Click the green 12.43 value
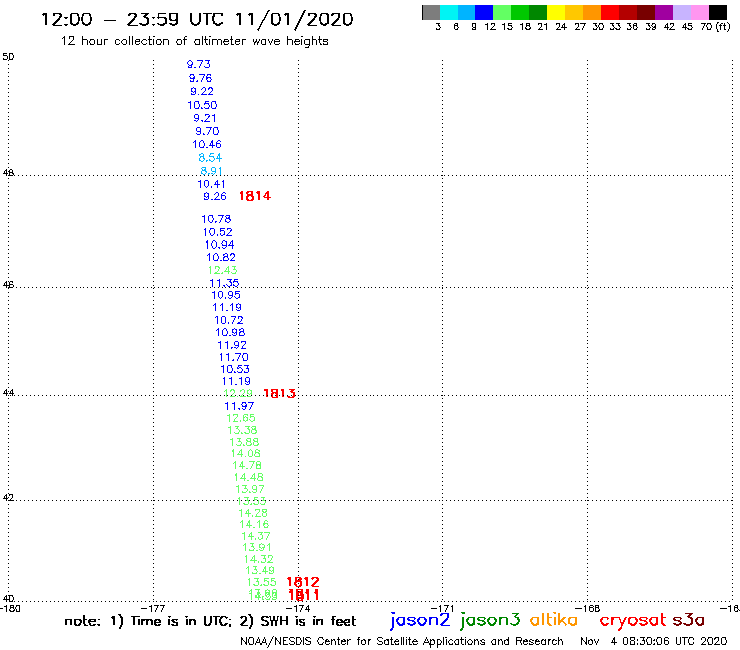Screen dimensions: 740x650 tap(223, 270)
